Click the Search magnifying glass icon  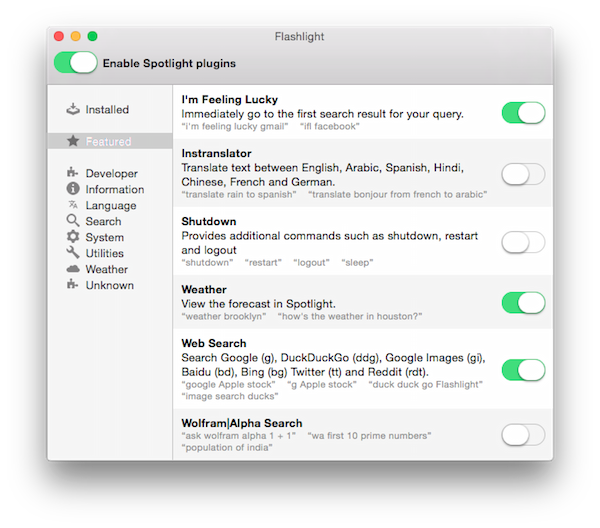(x=73, y=221)
